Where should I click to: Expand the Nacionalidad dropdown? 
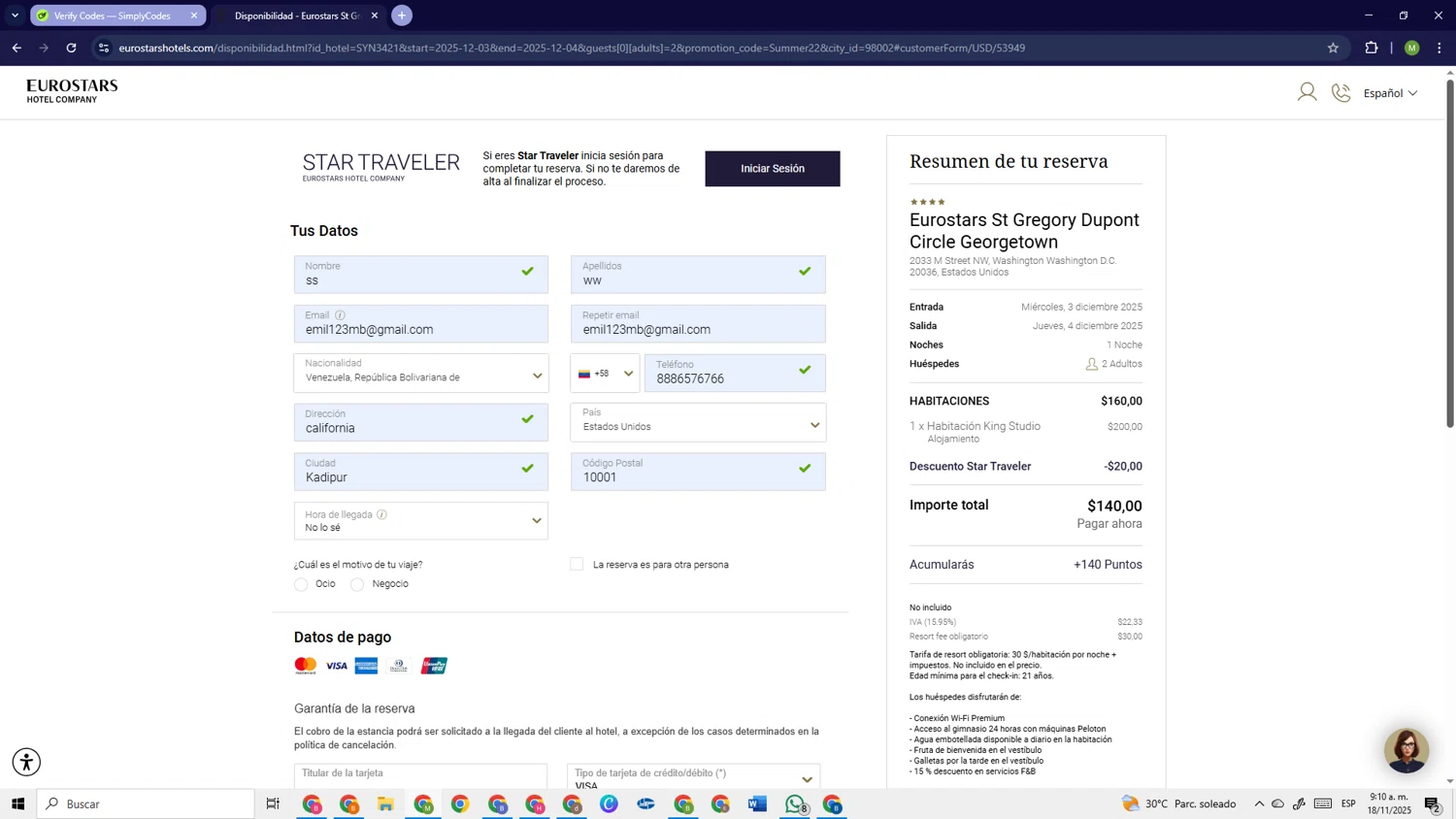[421, 374]
